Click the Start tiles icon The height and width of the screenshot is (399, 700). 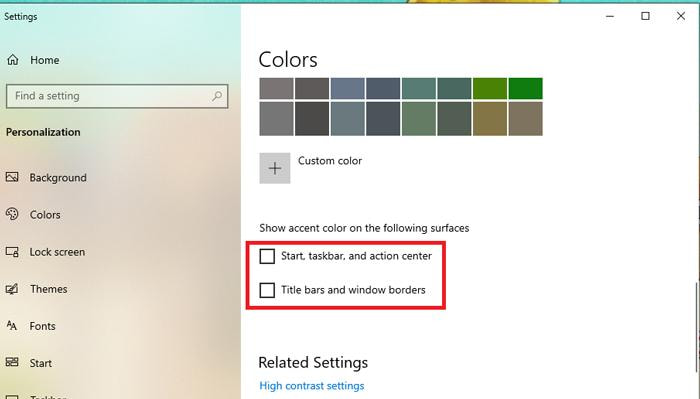(12, 362)
